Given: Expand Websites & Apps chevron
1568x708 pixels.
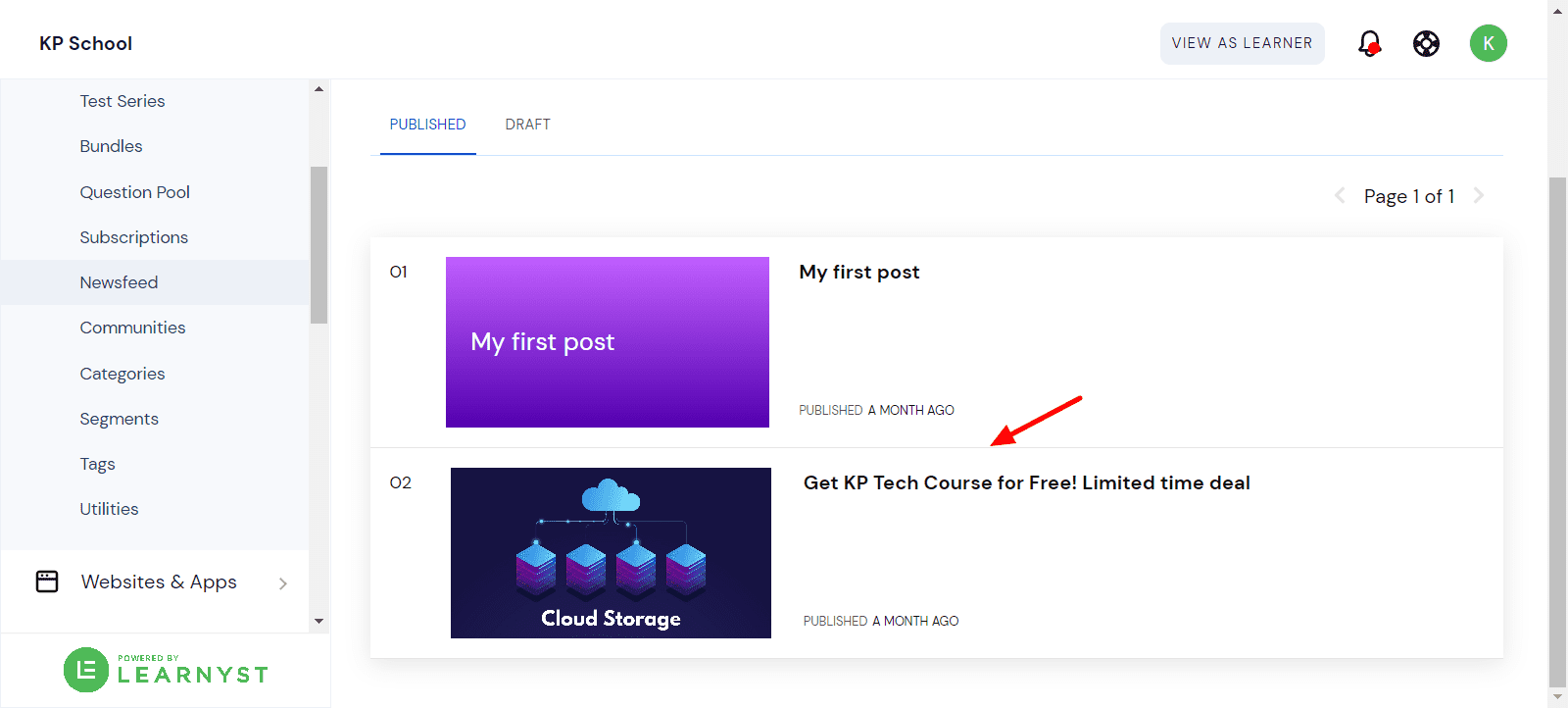Looking at the screenshot, I should 283,583.
